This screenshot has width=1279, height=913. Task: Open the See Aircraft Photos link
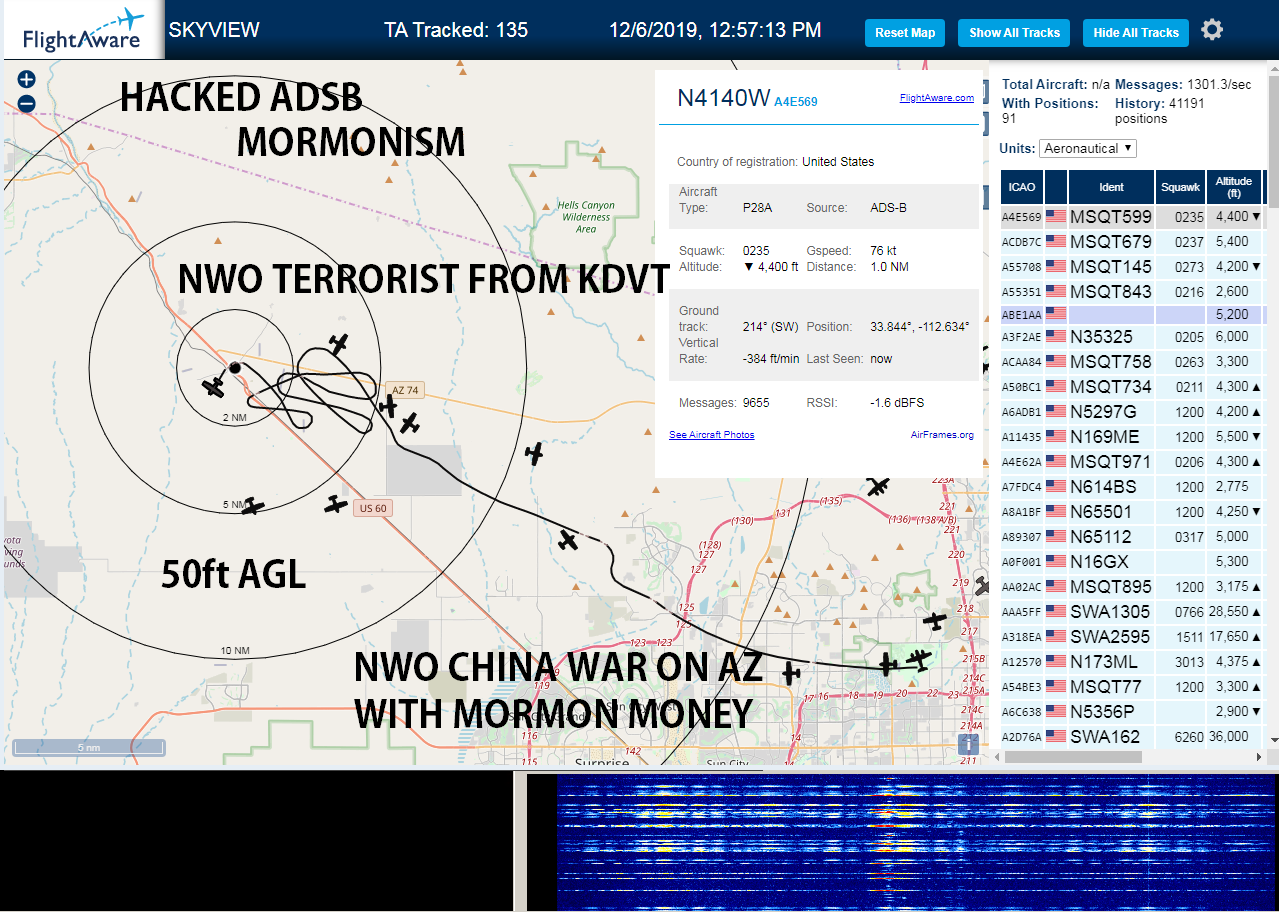712,434
